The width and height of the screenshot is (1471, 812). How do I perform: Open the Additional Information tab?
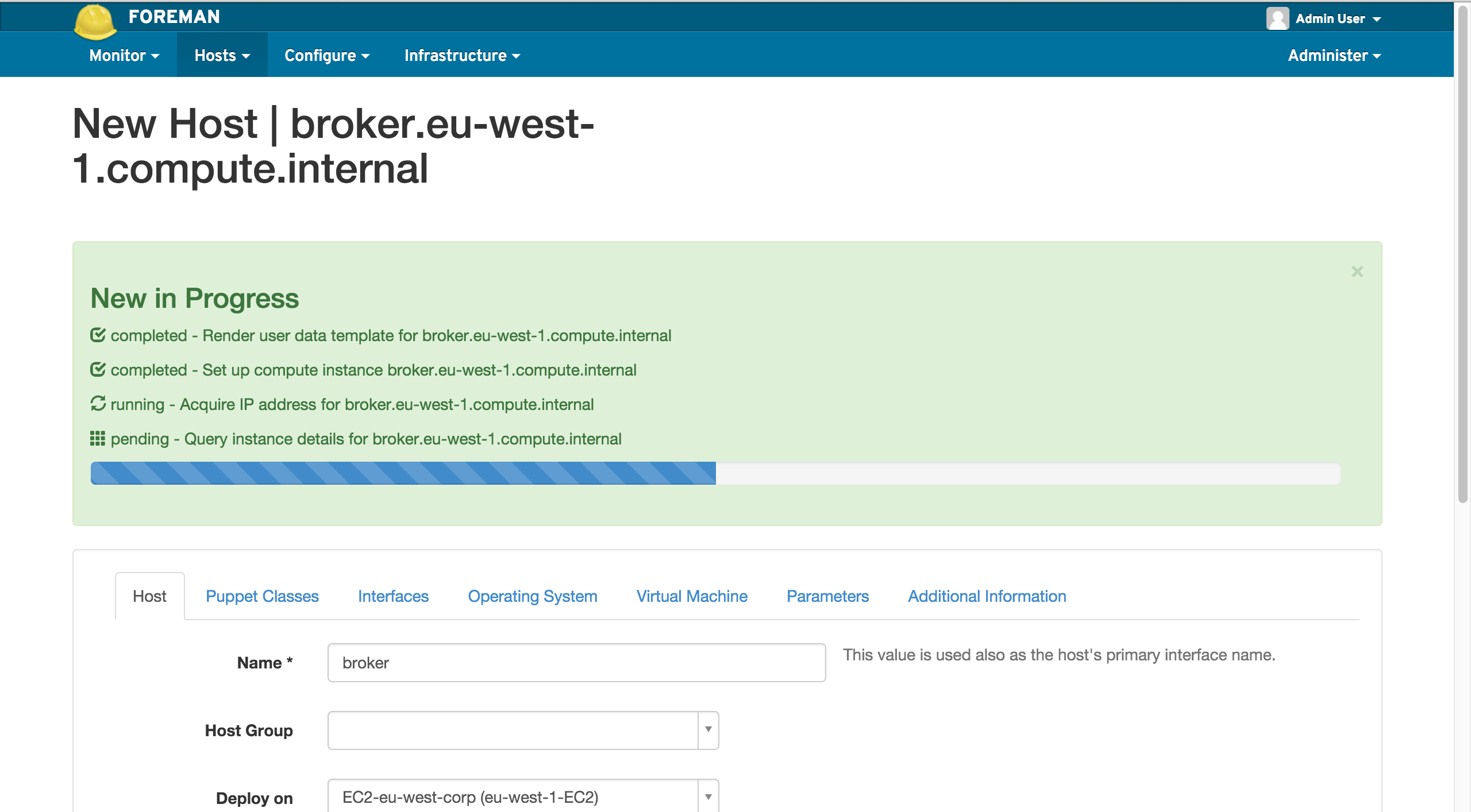[x=987, y=596]
